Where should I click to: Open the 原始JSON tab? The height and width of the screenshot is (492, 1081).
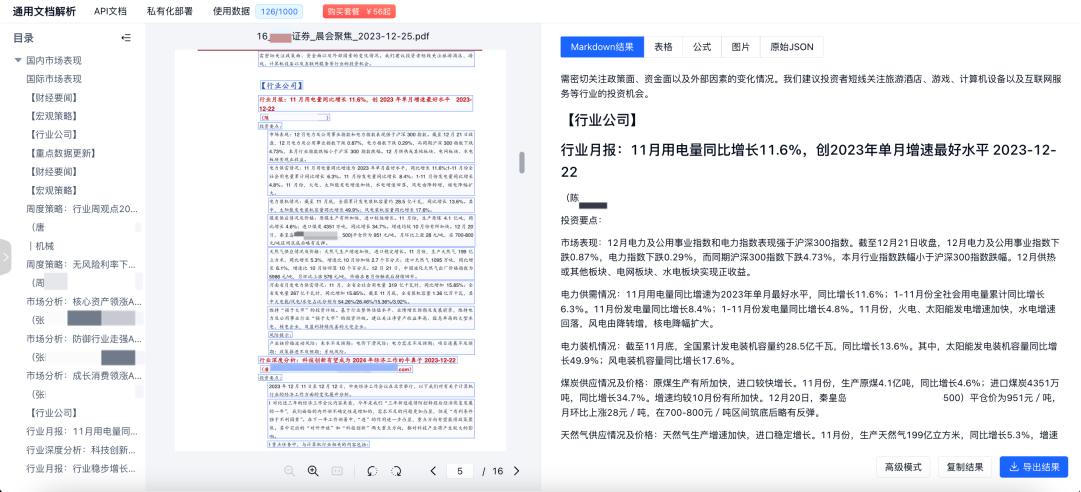[792, 47]
